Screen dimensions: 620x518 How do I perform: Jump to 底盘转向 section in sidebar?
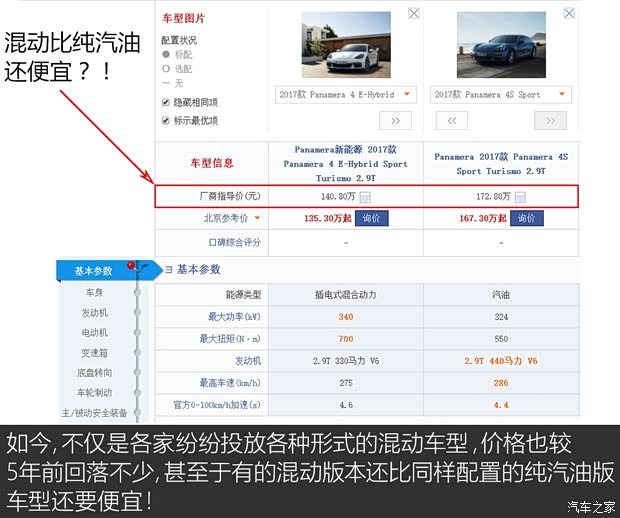[x=95, y=373]
